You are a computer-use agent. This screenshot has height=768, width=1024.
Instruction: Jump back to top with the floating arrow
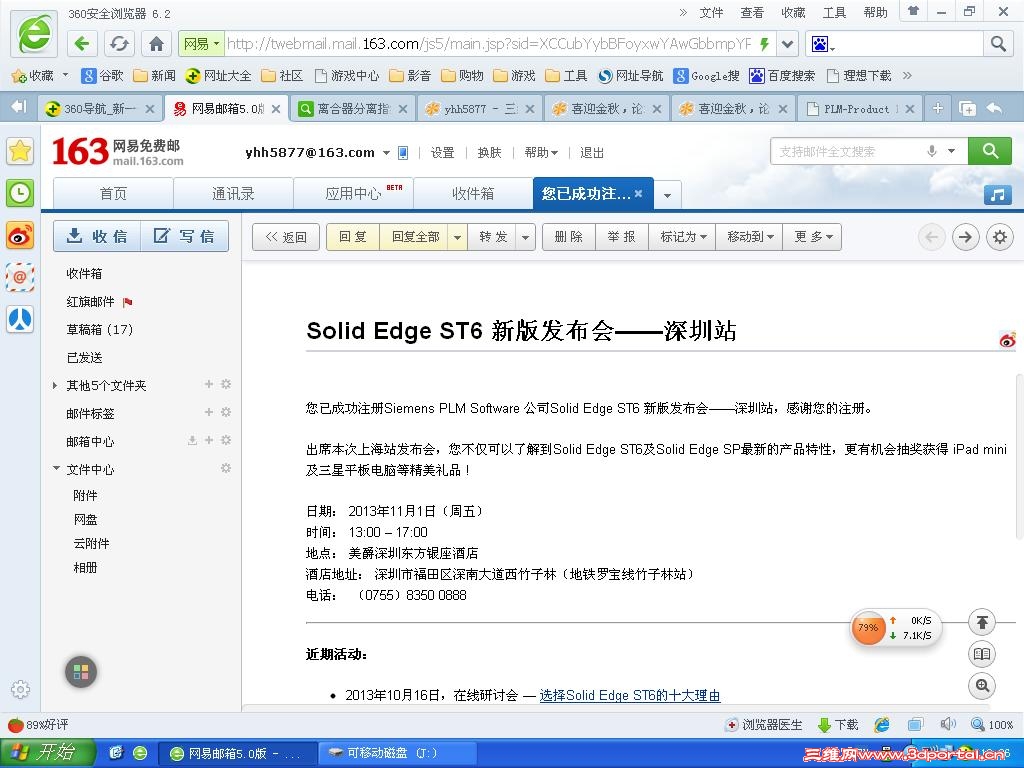click(x=982, y=622)
